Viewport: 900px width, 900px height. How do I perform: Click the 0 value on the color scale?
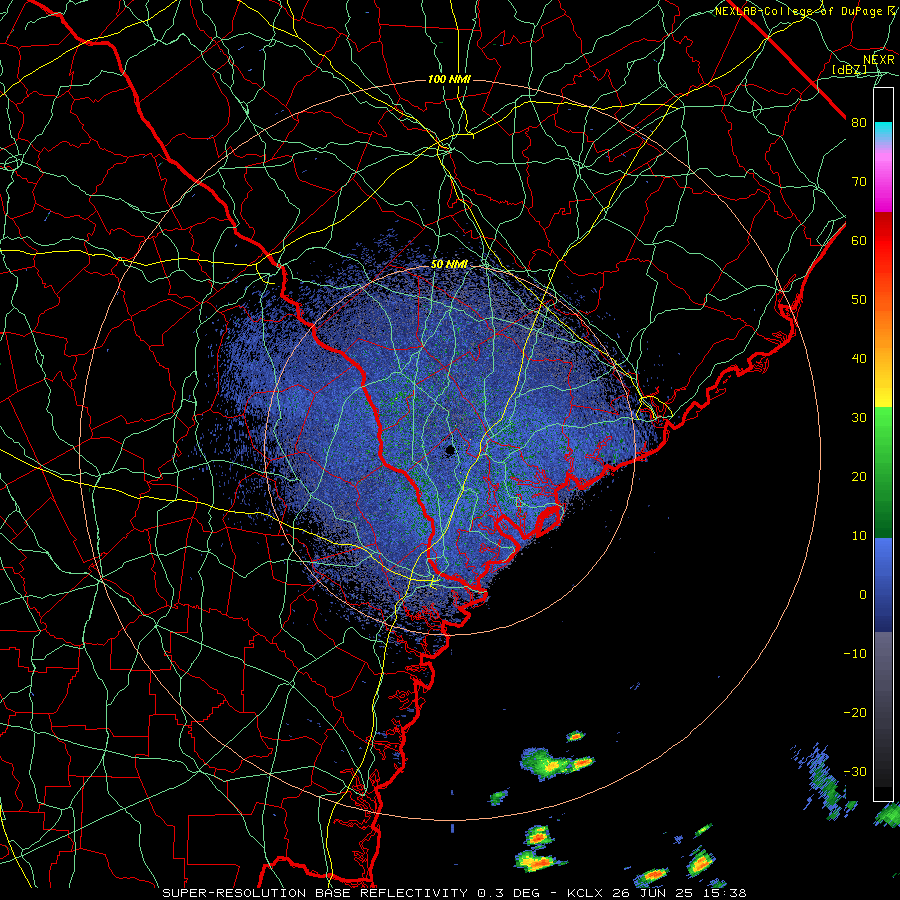coord(863,595)
